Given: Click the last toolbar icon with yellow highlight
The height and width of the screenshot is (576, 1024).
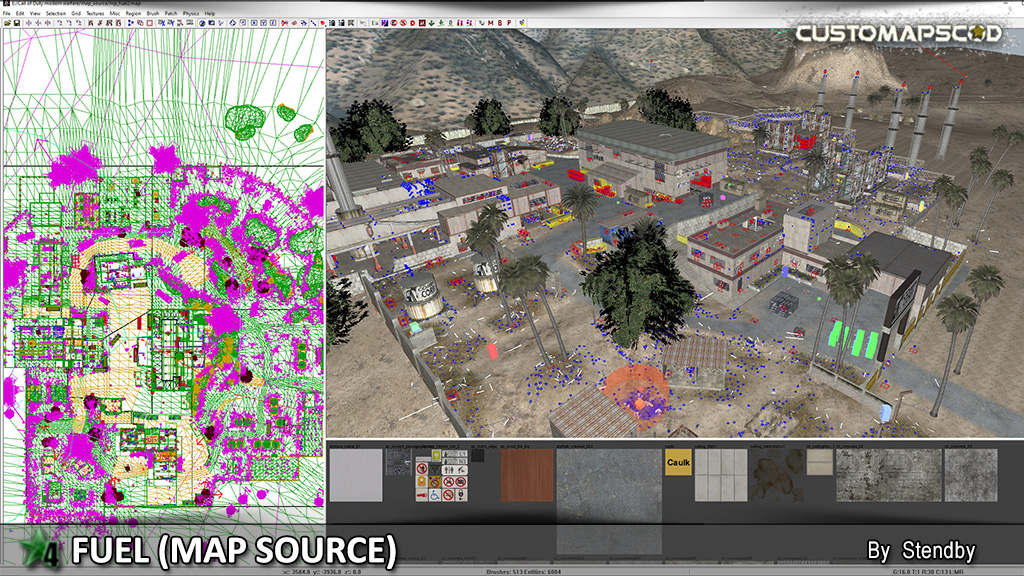Looking at the screenshot, I should 522,24.
